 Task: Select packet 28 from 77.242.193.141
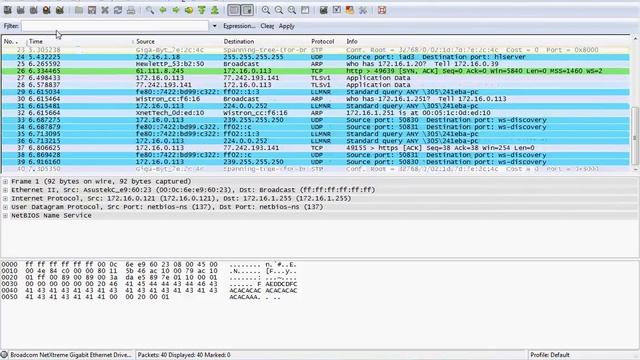[x=316, y=85]
